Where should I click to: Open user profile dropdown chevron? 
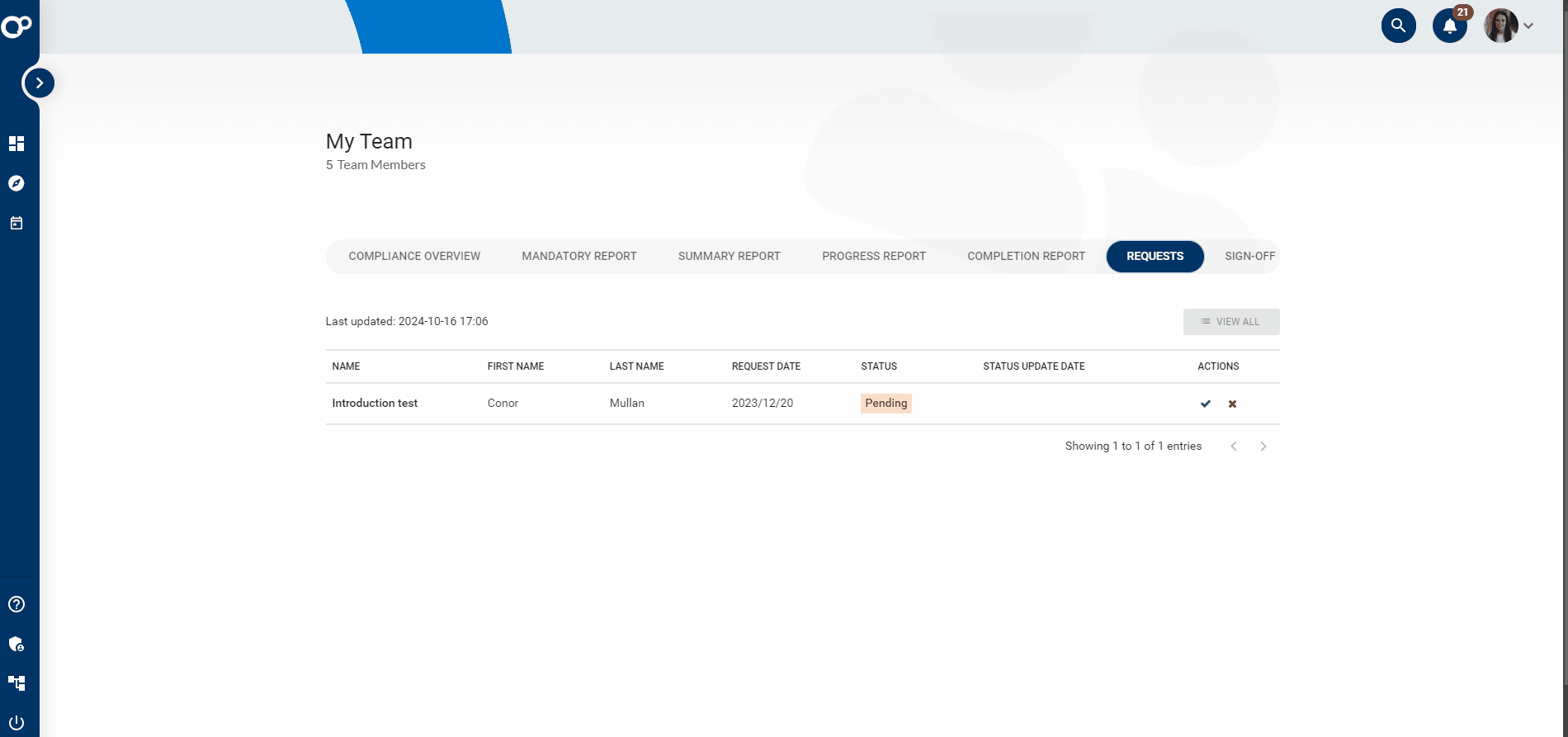tap(1528, 26)
